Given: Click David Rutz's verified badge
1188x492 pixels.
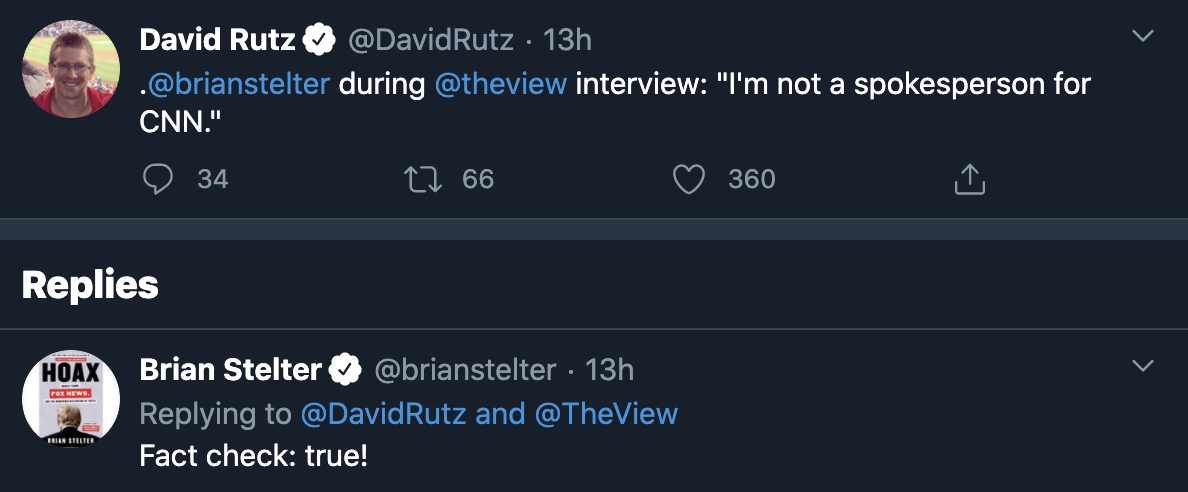Looking at the screenshot, I should 319,40.
